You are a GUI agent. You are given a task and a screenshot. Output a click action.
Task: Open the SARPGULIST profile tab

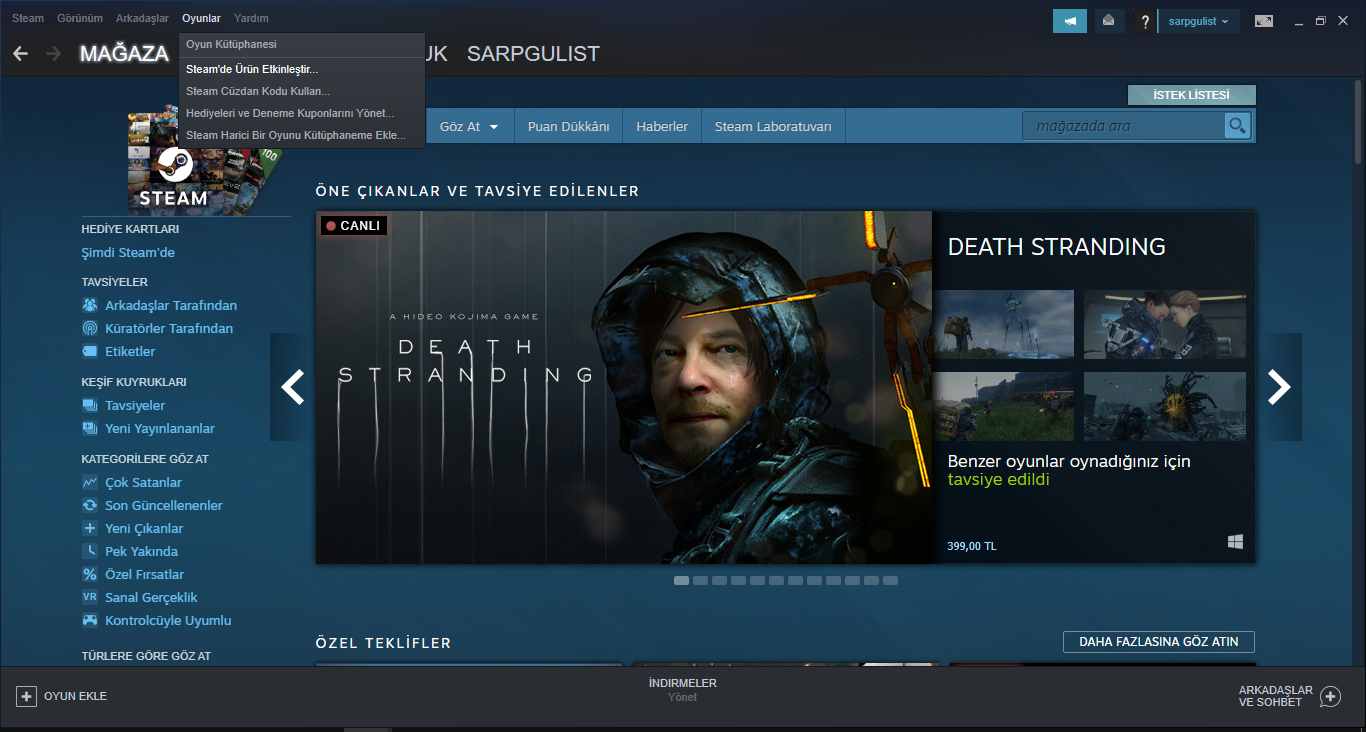(x=533, y=54)
